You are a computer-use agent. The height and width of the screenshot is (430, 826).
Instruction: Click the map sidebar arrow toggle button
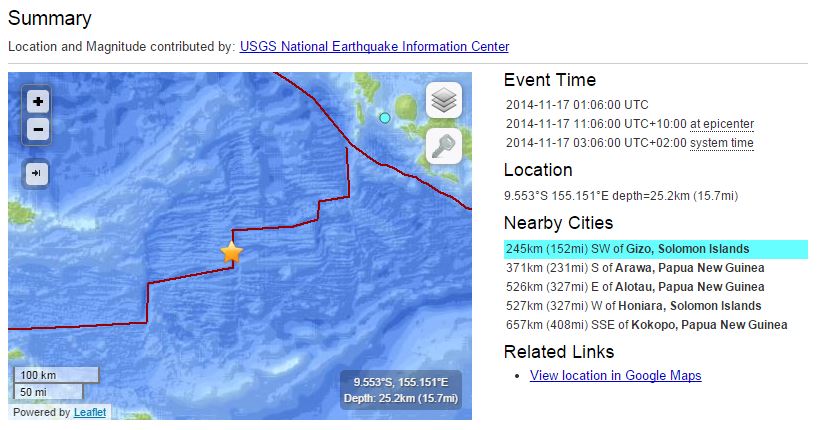pyautogui.click(x=37, y=174)
